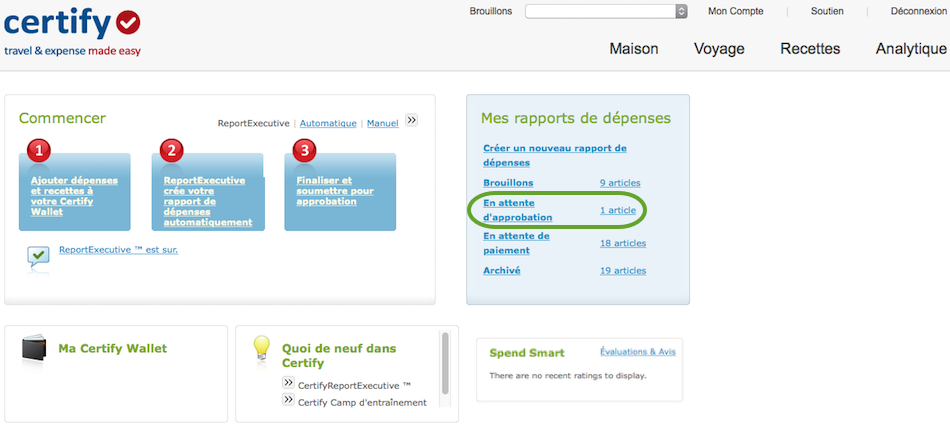Click the double-arrow icon beside Manuel

[411, 120]
